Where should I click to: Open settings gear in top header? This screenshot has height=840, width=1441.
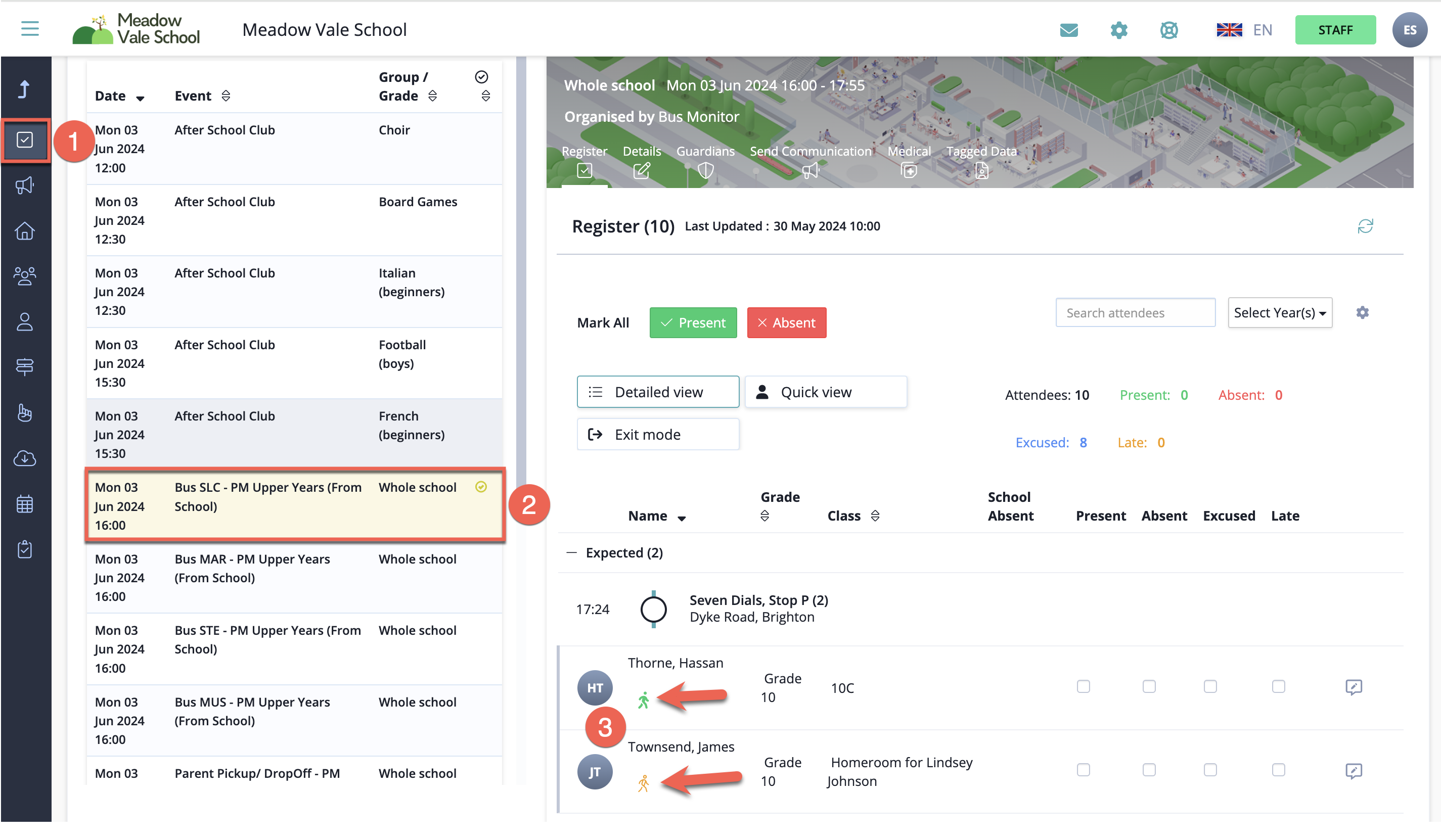(1119, 30)
